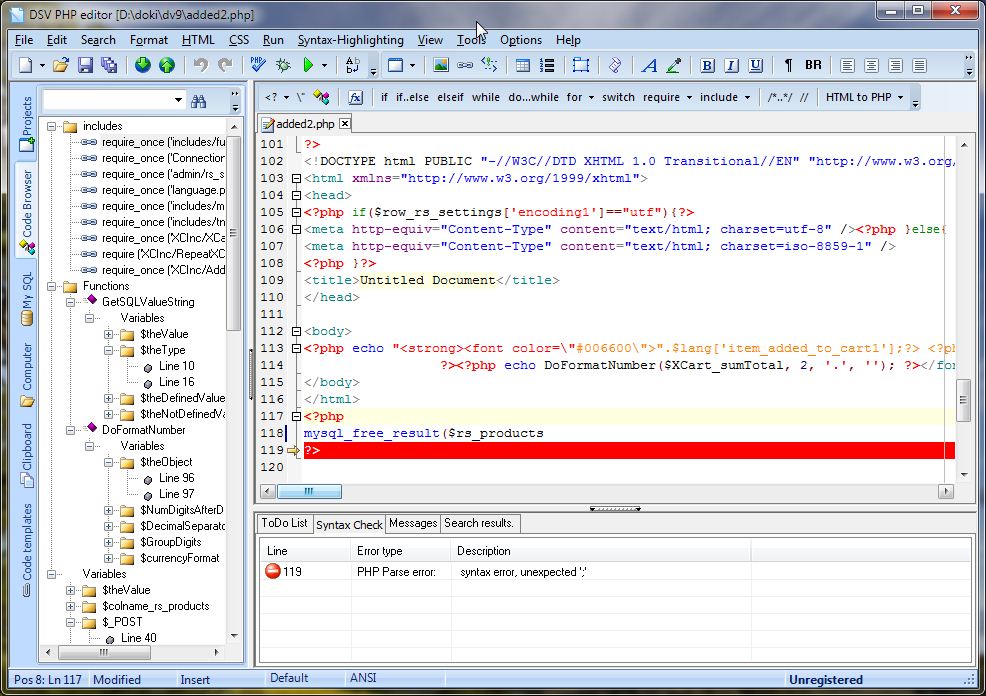
Task: Switch to the Search results tab
Action: click(479, 523)
